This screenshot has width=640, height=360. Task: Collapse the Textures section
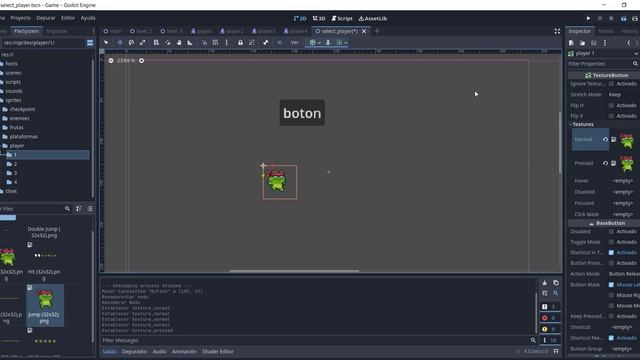click(583, 124)
